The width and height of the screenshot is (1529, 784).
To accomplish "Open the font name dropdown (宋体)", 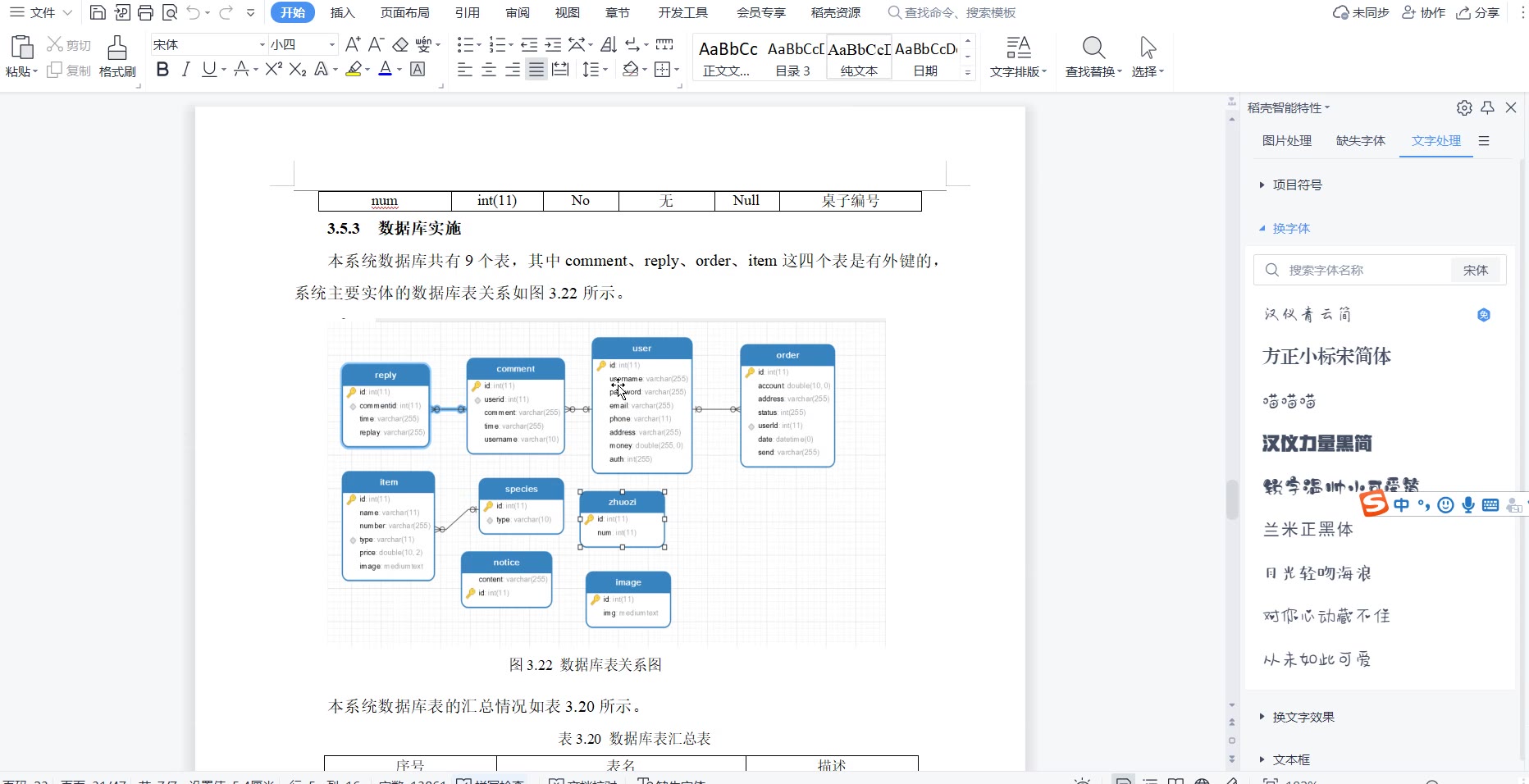I will point(262,44).
